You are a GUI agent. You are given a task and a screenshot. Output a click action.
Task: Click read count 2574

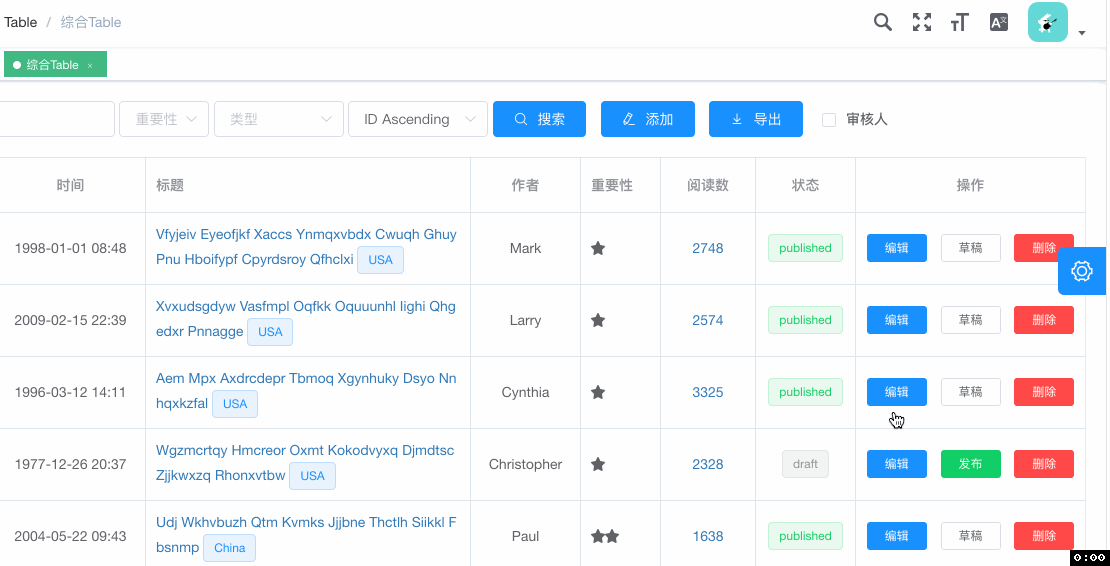tap(708, 320)
